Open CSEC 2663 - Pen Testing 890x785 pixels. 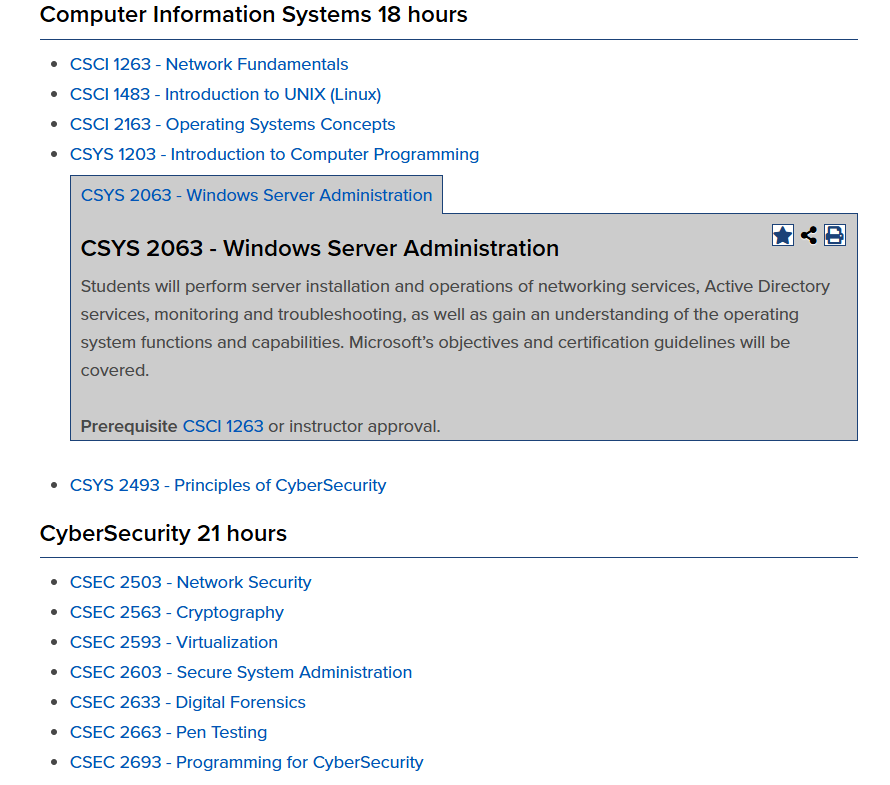(168, 733)
